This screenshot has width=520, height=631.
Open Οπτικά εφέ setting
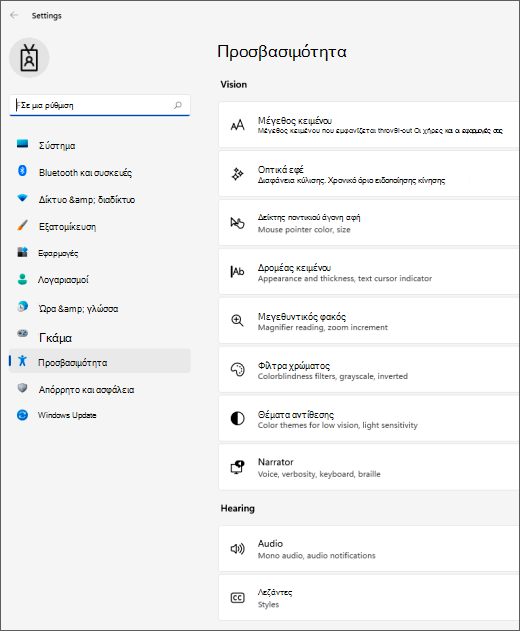[x=368, y=174]
